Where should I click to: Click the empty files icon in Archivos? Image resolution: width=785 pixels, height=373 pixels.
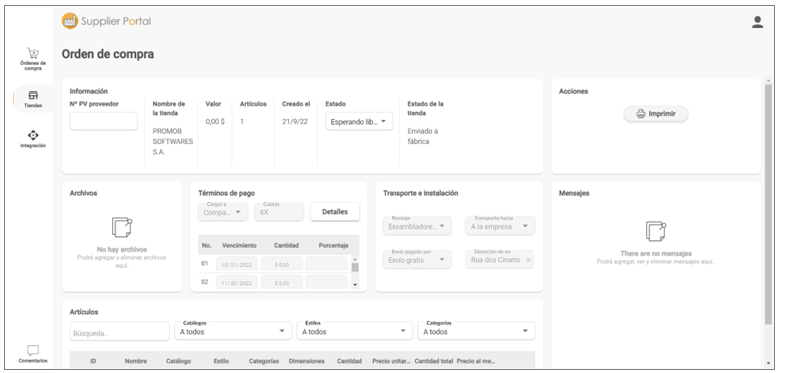point(122,228)
